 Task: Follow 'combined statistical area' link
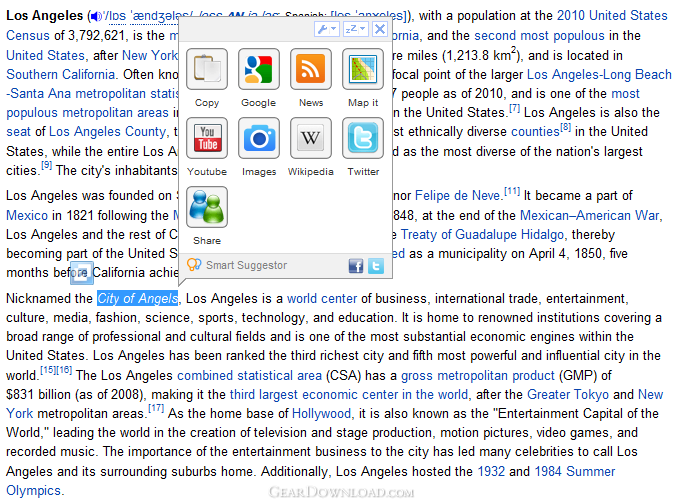click(249, 375)
